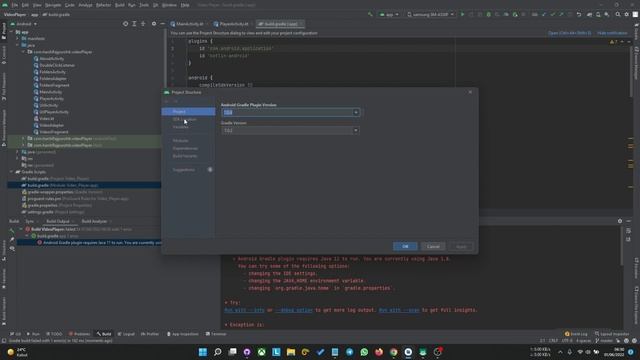The height and width of the screenshot is (360, 640).
Task: Open the Problems tool window tab
Action: click(79, 334)
